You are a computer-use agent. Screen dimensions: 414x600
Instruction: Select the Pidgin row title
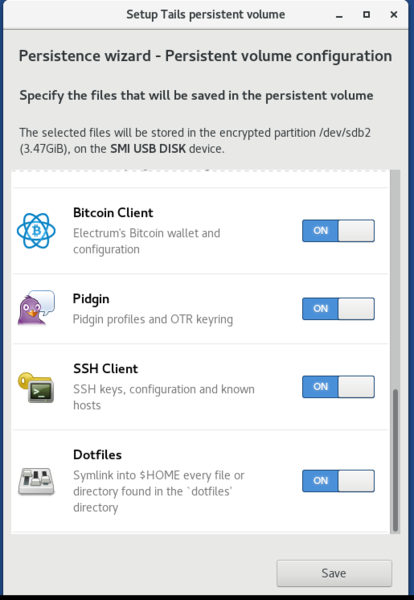click(x=91, y=299)
